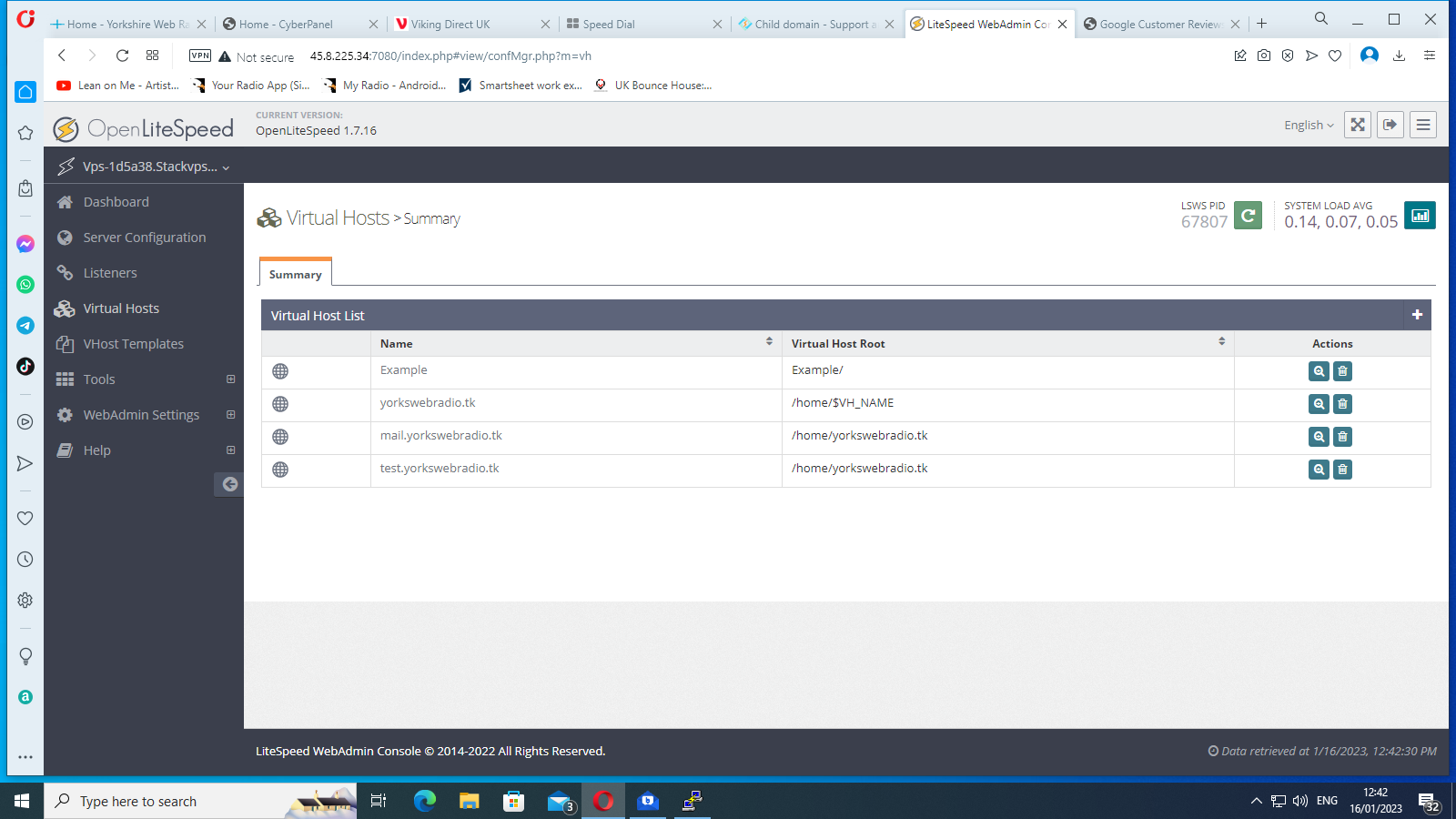The height and width of the screenshot is (819, 1456).
Task: Select the Summary tab
Action: coord(296,274)
